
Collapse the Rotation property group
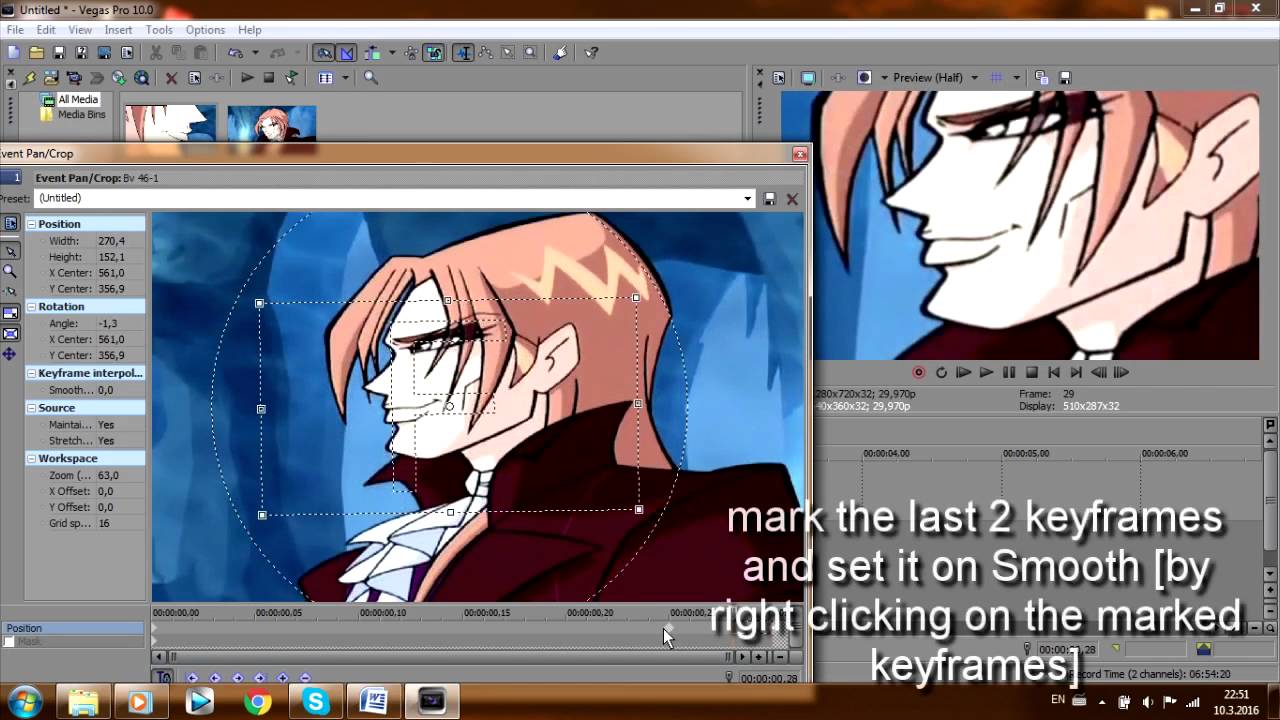pos(31,307)
